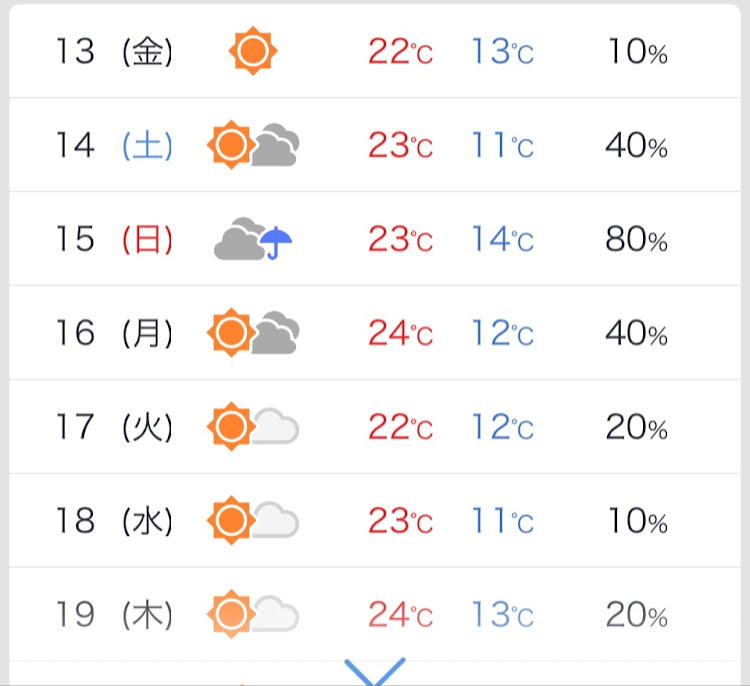
Task: Tap the 11°C low for the 14th
Action: point(503,145)
